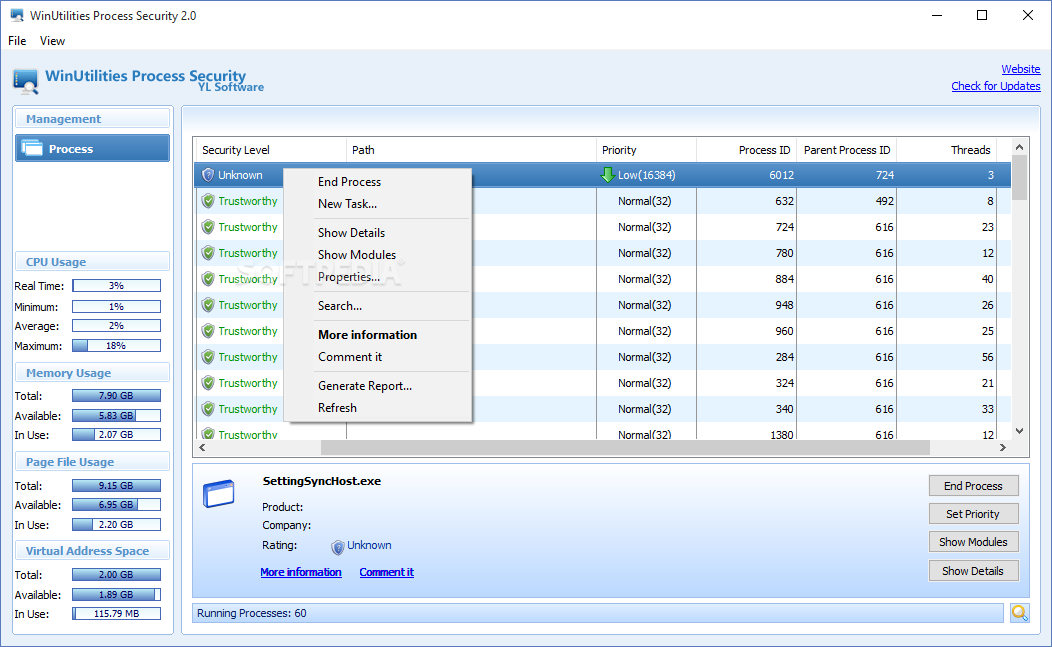The image size is (1052, 647).
Task: Click shield icon of process ID 960 row
Action: pos(208,331)
